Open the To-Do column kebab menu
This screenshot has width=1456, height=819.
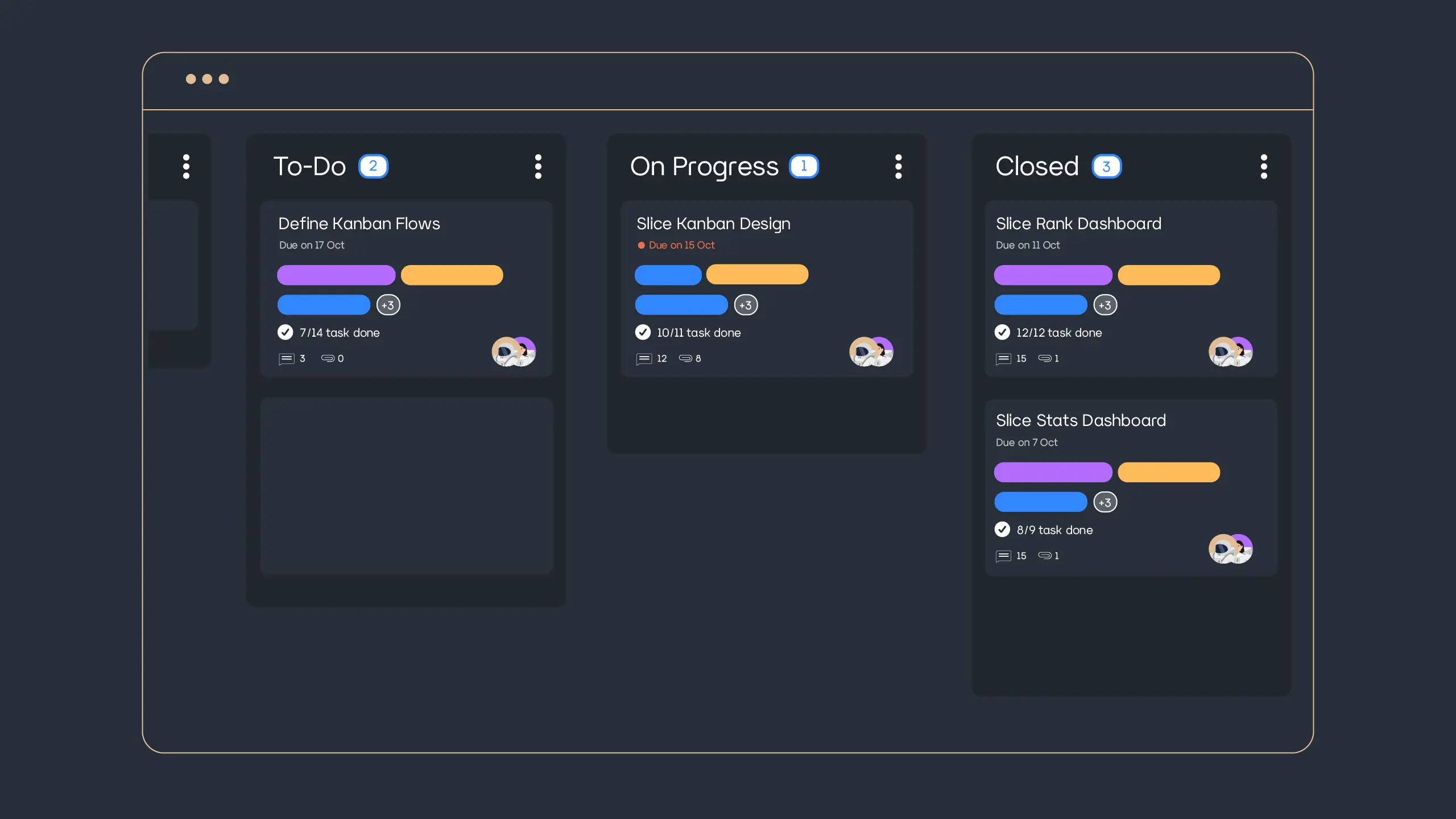538,167
